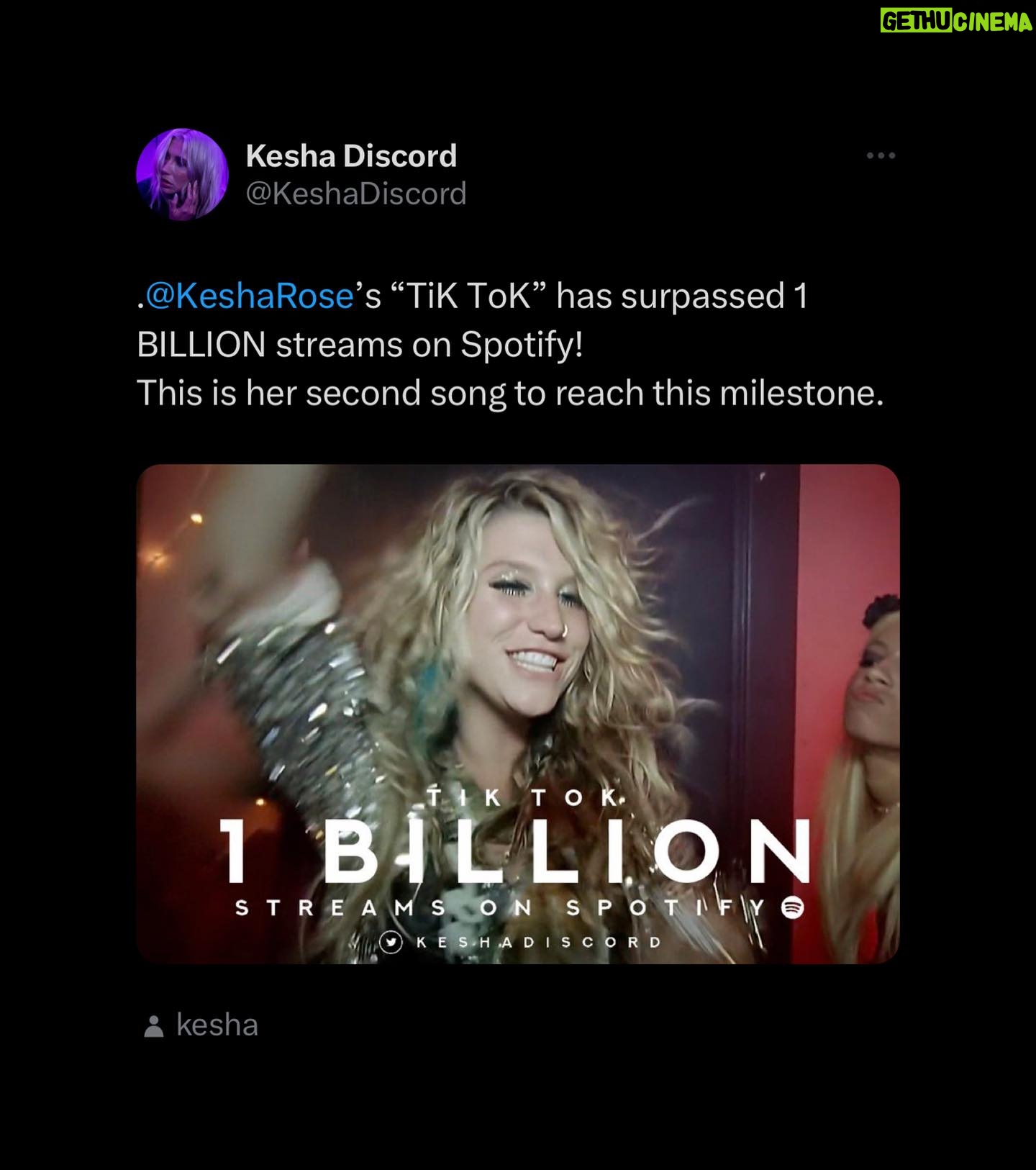Click the 'second song to reach this milestone' line

(595, 394)
